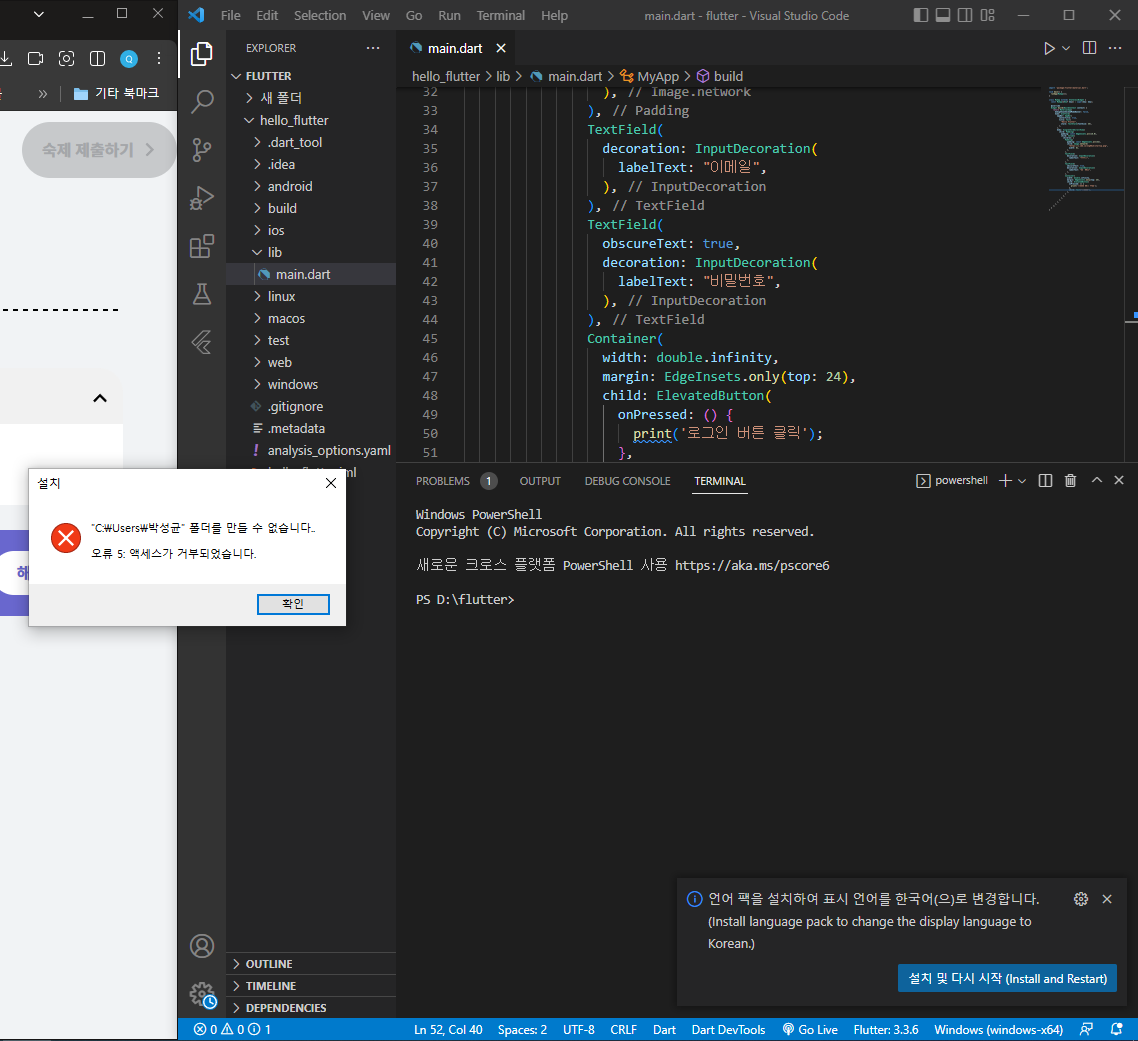Open the run button dropdown arrow

click(x=1066, y=48)
